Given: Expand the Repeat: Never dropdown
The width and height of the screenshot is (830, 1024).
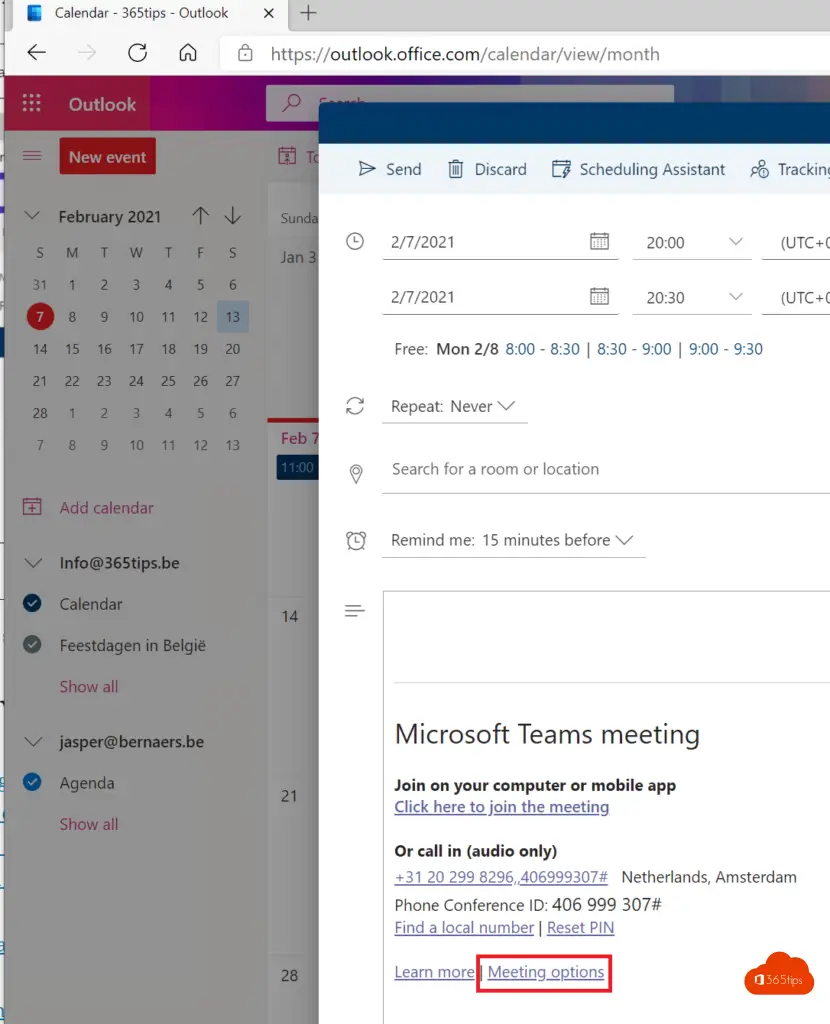Looking at the screenshot, I should click(x=454, y=406).
